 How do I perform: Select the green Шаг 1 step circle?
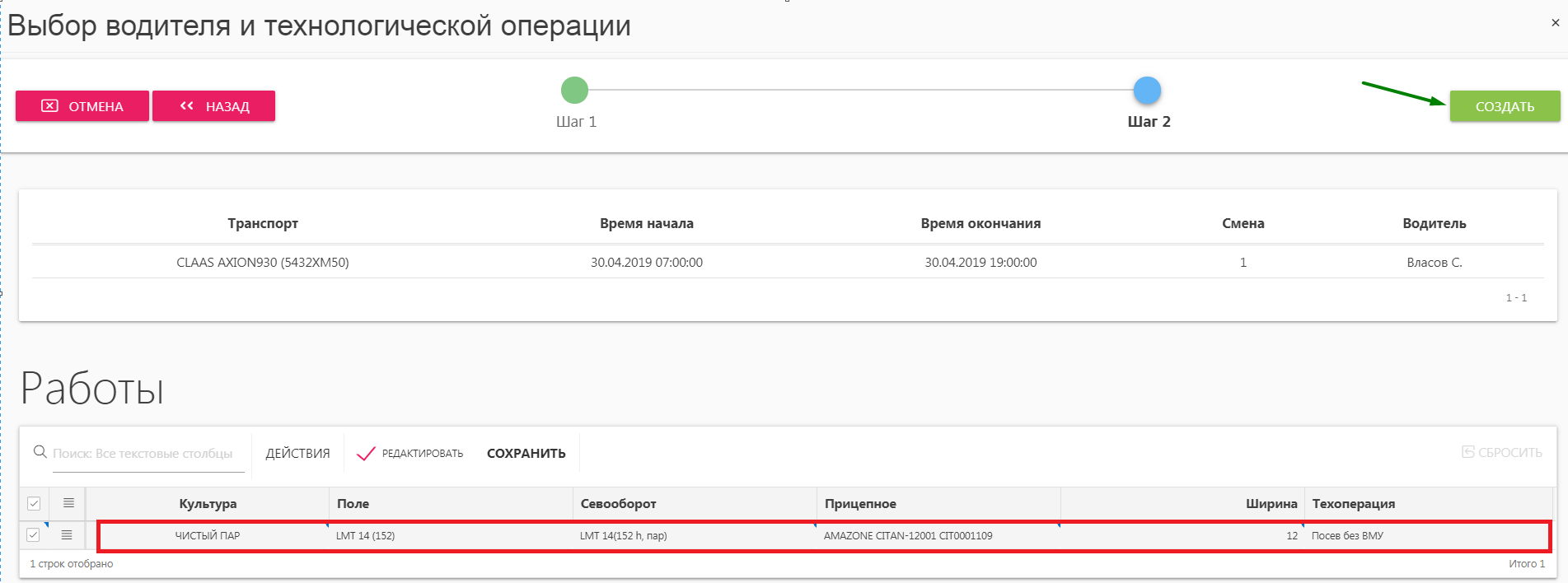[574, 90]
